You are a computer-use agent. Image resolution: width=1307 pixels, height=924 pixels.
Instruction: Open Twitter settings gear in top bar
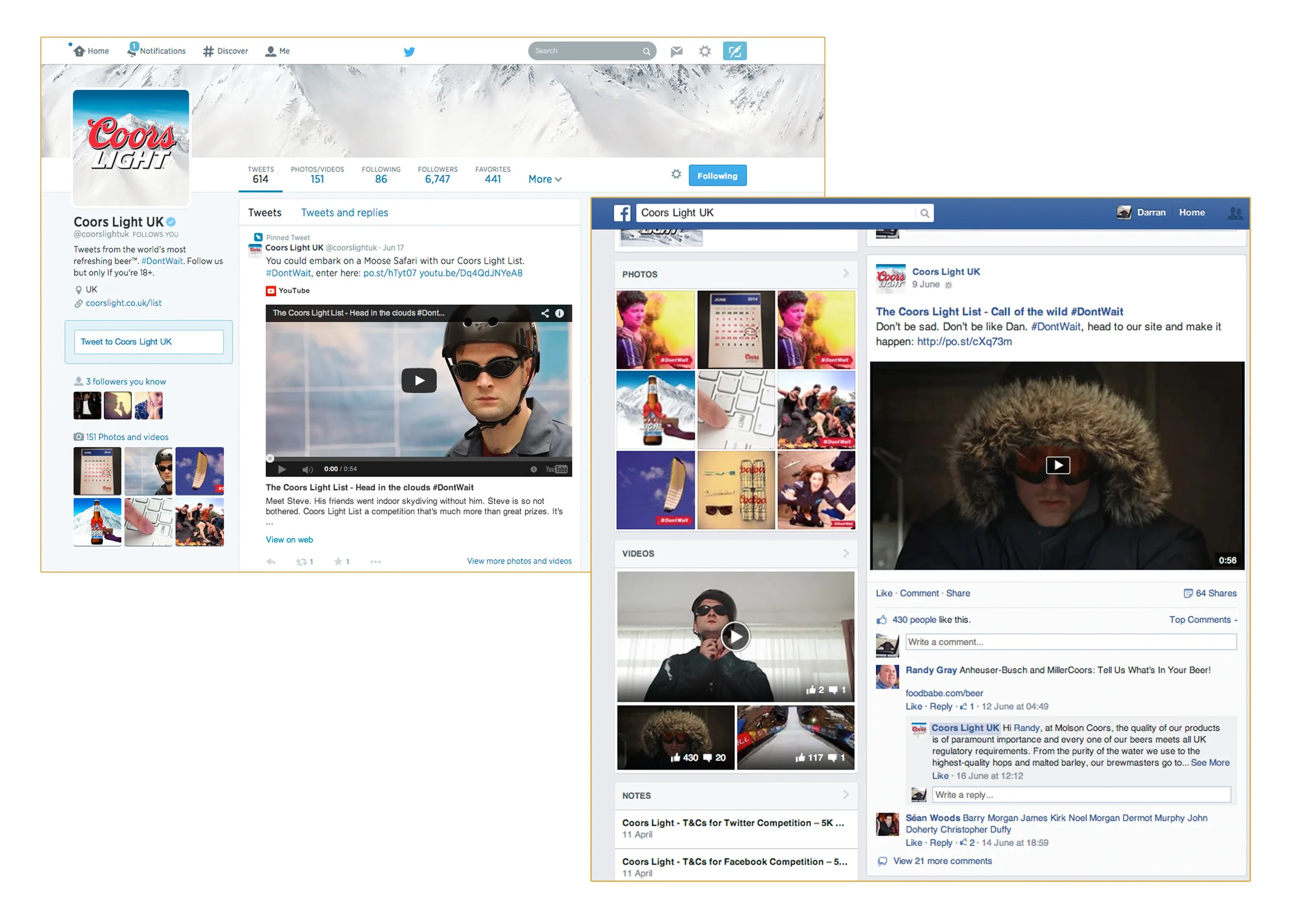pos(705,51)
